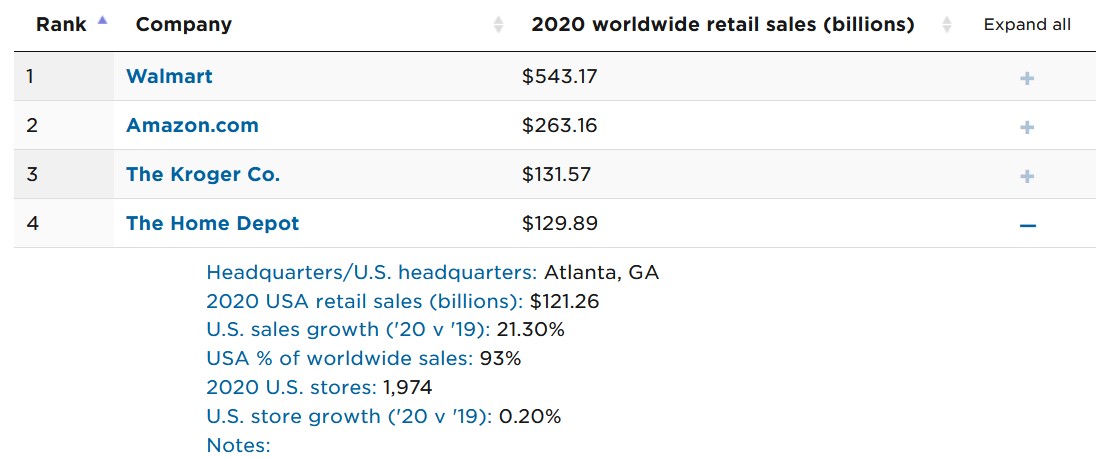Sort by Company column header
This screenshot has width=1106, height=458.
tap(184, 25)
